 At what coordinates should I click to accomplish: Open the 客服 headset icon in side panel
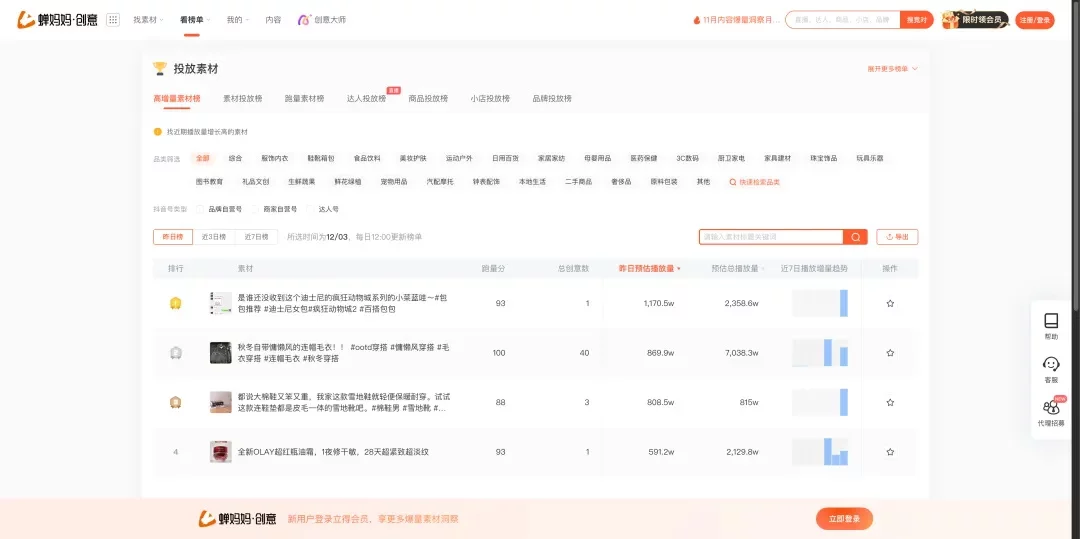click(1051, 363)
